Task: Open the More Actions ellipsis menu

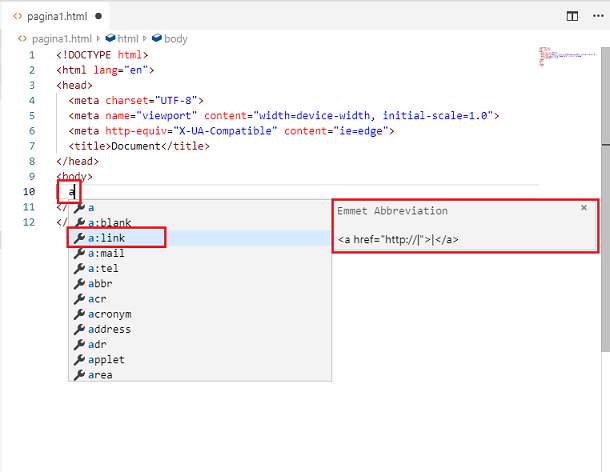Action: pos(598,16)
